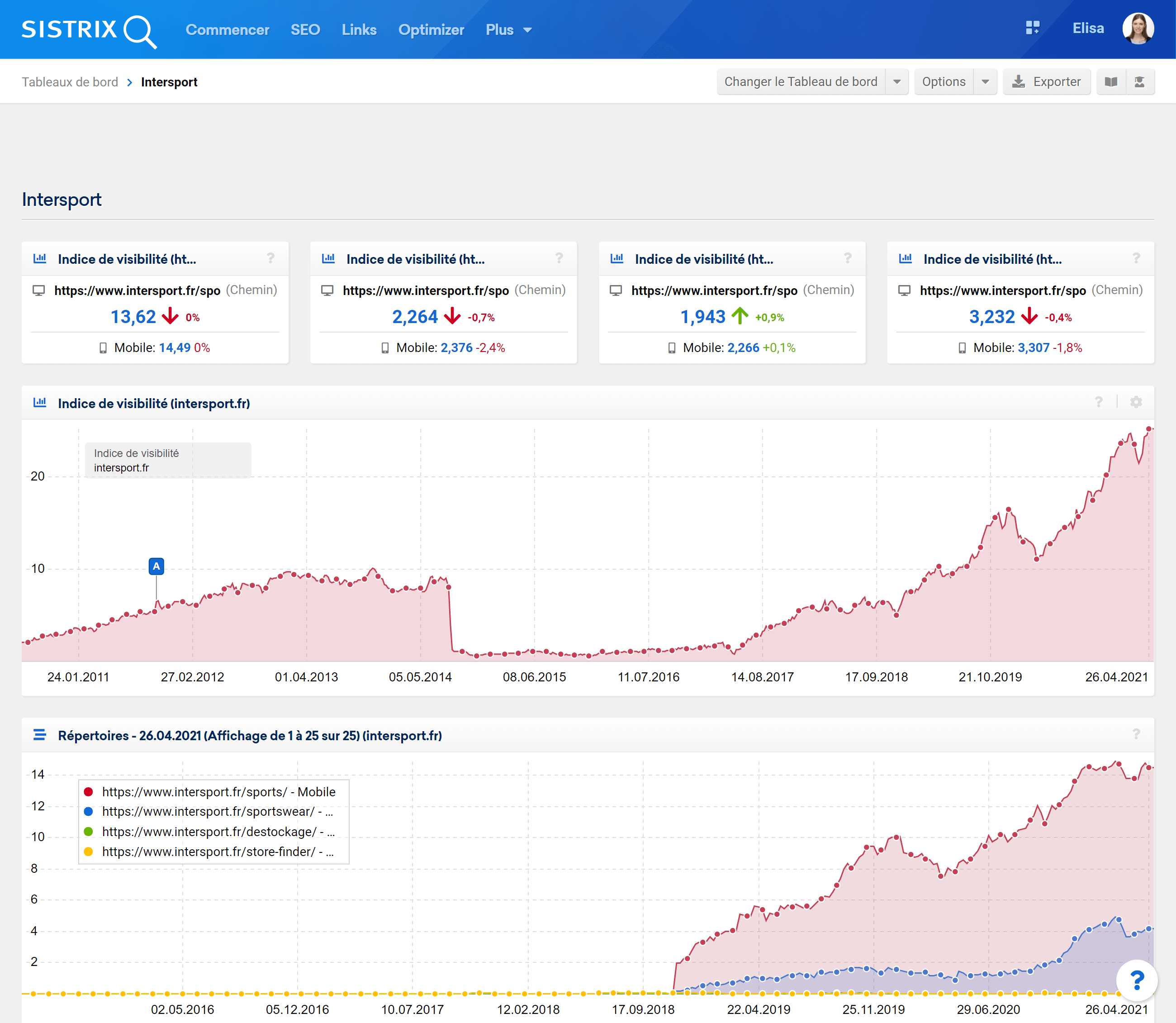Click list icon of Répertoires panel
This screenshot has width=1176, height=1023.
40,735
